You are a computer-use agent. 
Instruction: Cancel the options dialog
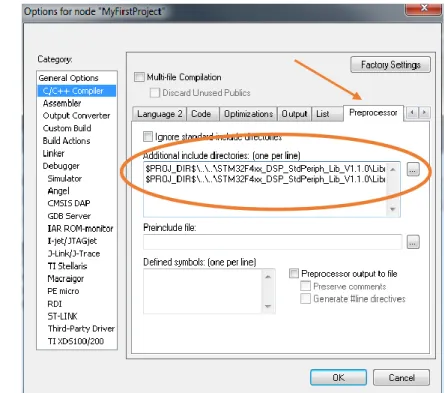401,378
